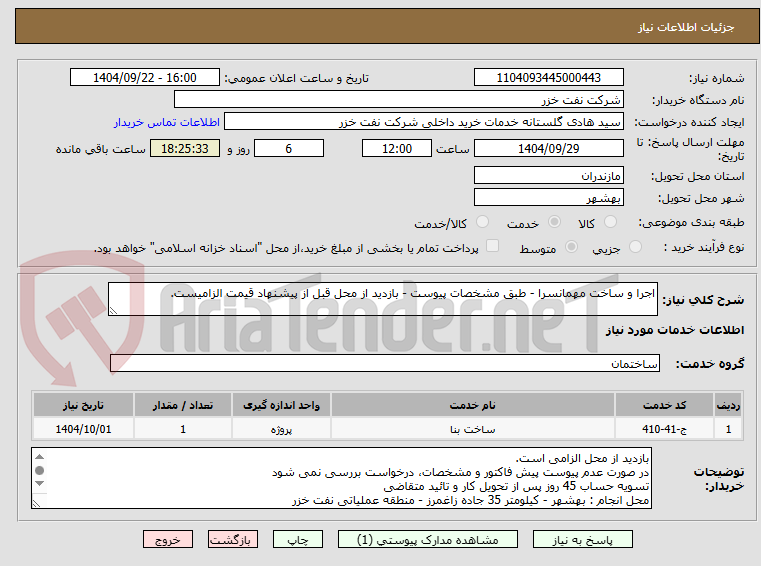Click the جزئیات اطلاعات نیاز page header
The height and width of the screenshot is (566, 761).
click(686, 27)
